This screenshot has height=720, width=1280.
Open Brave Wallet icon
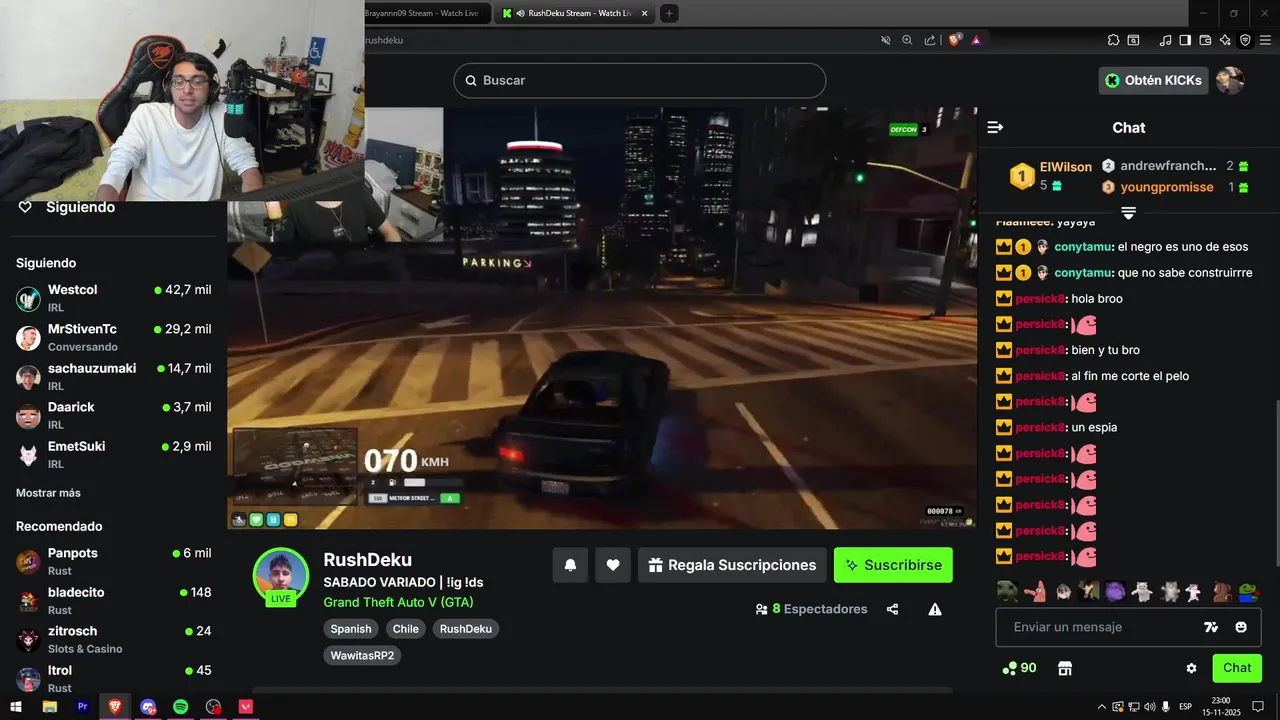pyautogui.click(x=1205, y=40)
